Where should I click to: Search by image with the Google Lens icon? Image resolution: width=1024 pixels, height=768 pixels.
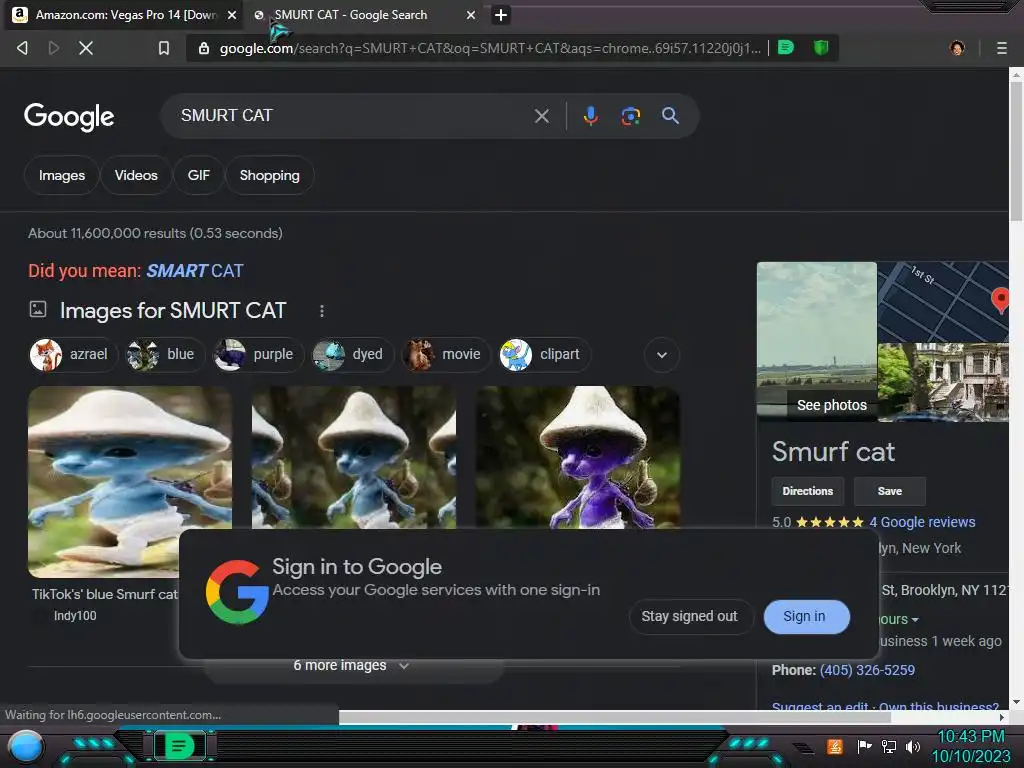pos(630,116)
